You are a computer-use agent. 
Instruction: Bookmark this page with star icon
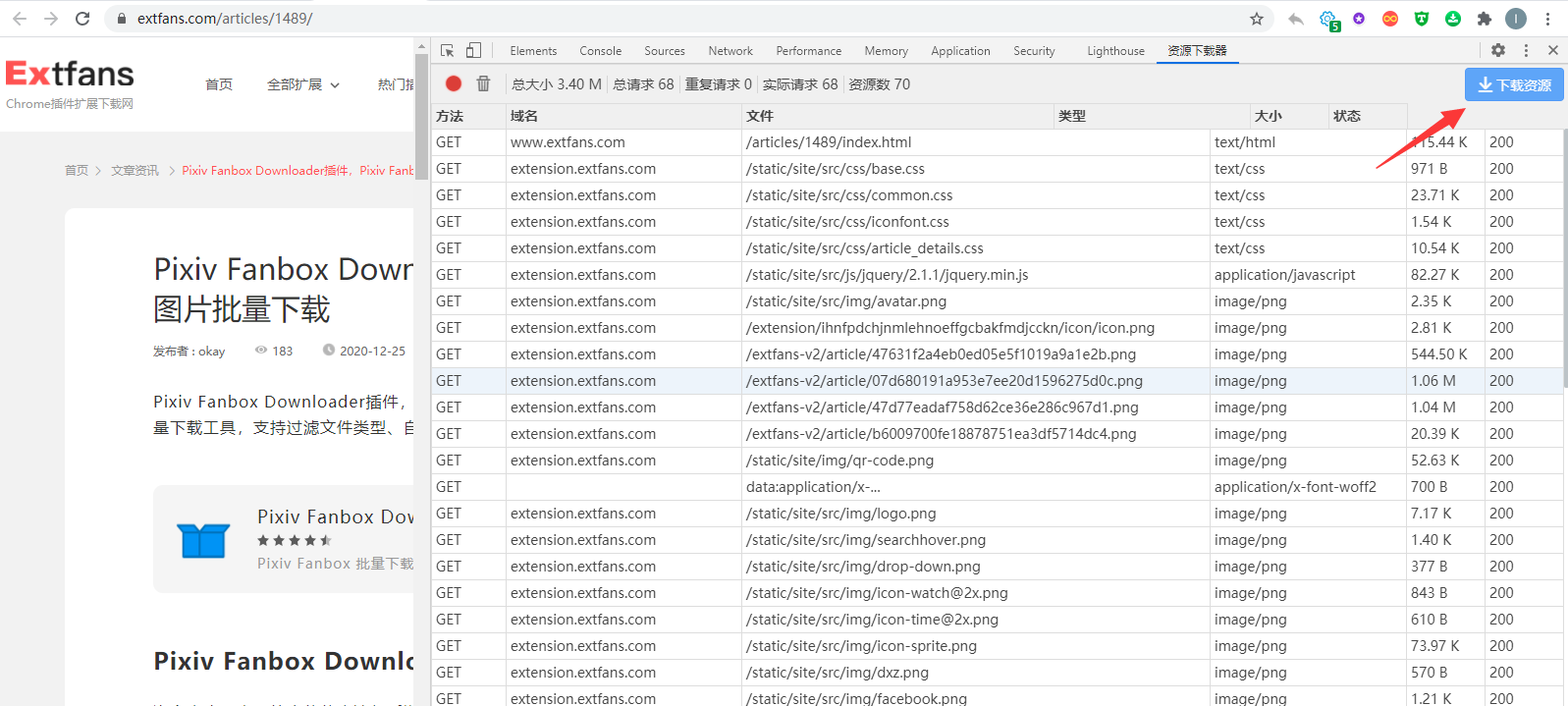pos(1257,19)
